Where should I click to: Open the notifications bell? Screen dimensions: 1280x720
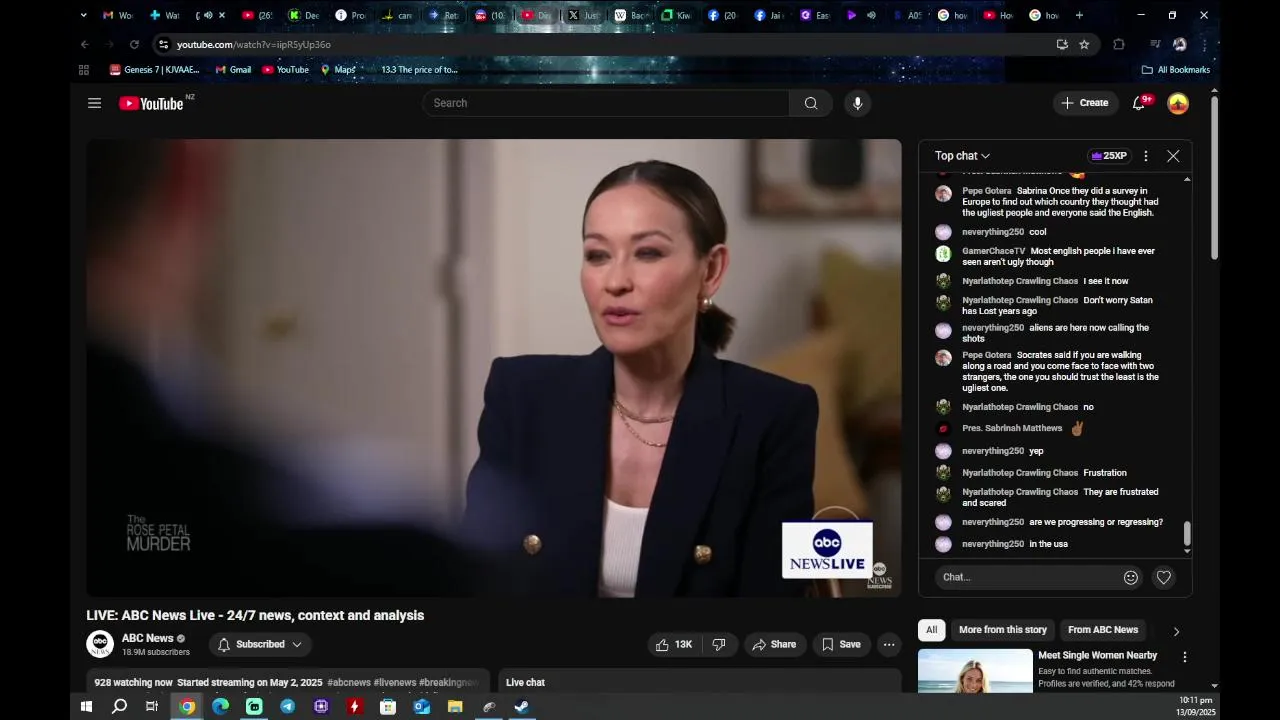tap(1138, 103)
